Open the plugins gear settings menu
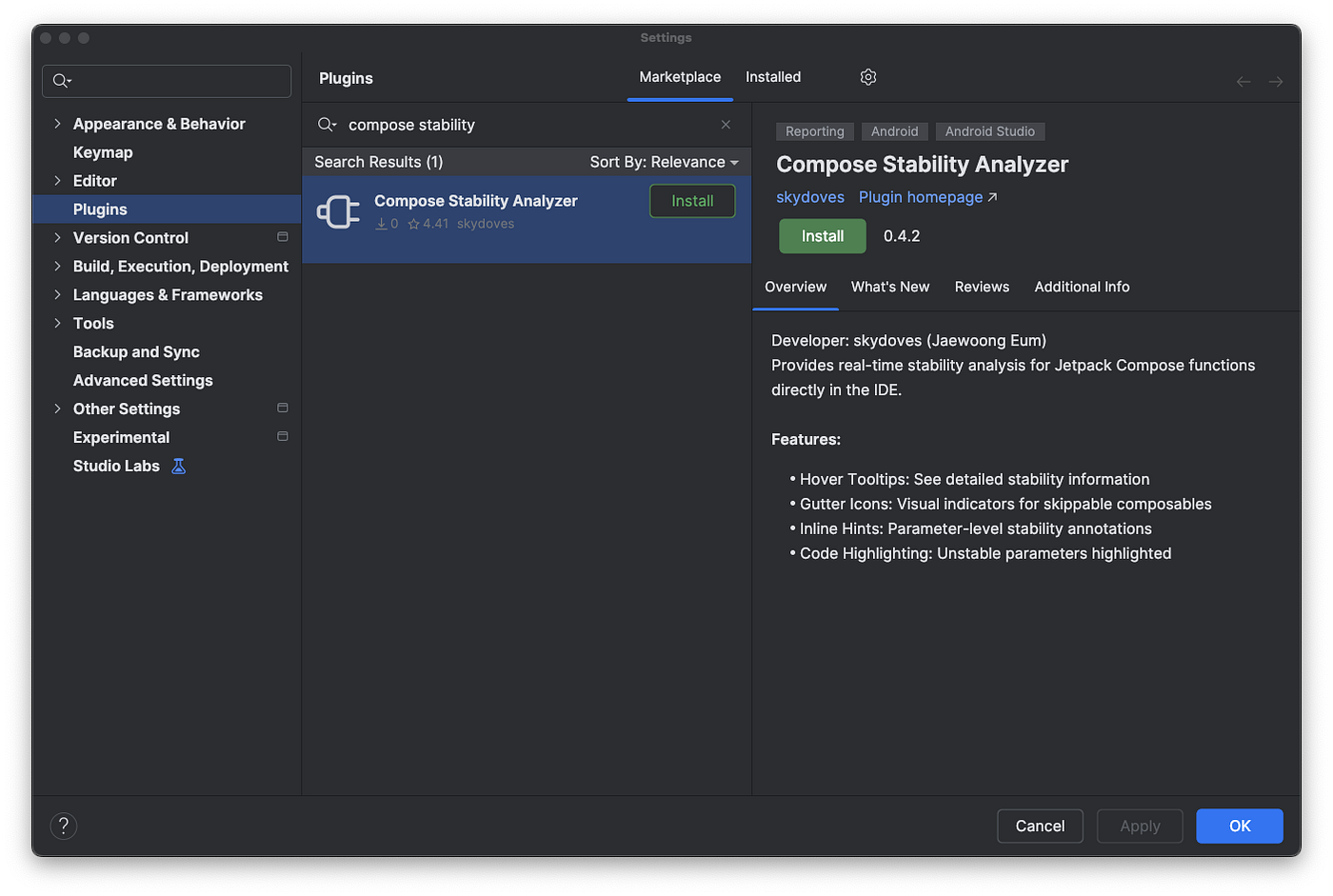The height and width of the screenshot is (896, 1333). [867, 77]
